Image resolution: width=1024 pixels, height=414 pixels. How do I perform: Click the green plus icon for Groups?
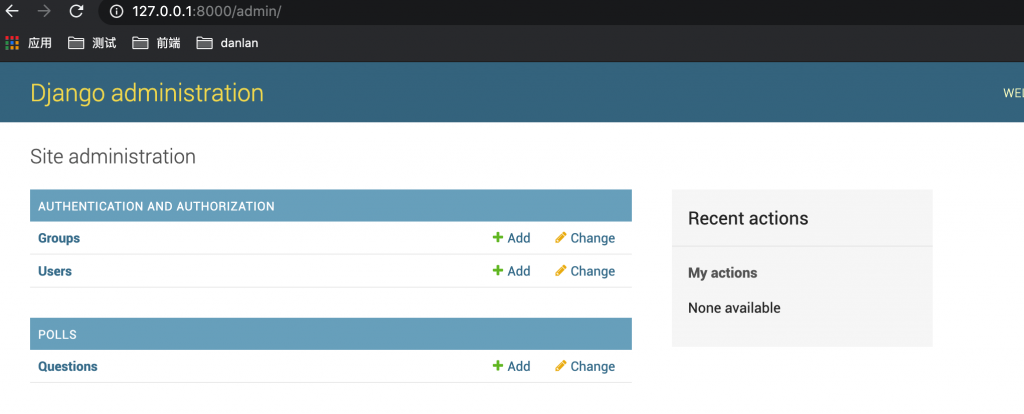coord(497,238)
